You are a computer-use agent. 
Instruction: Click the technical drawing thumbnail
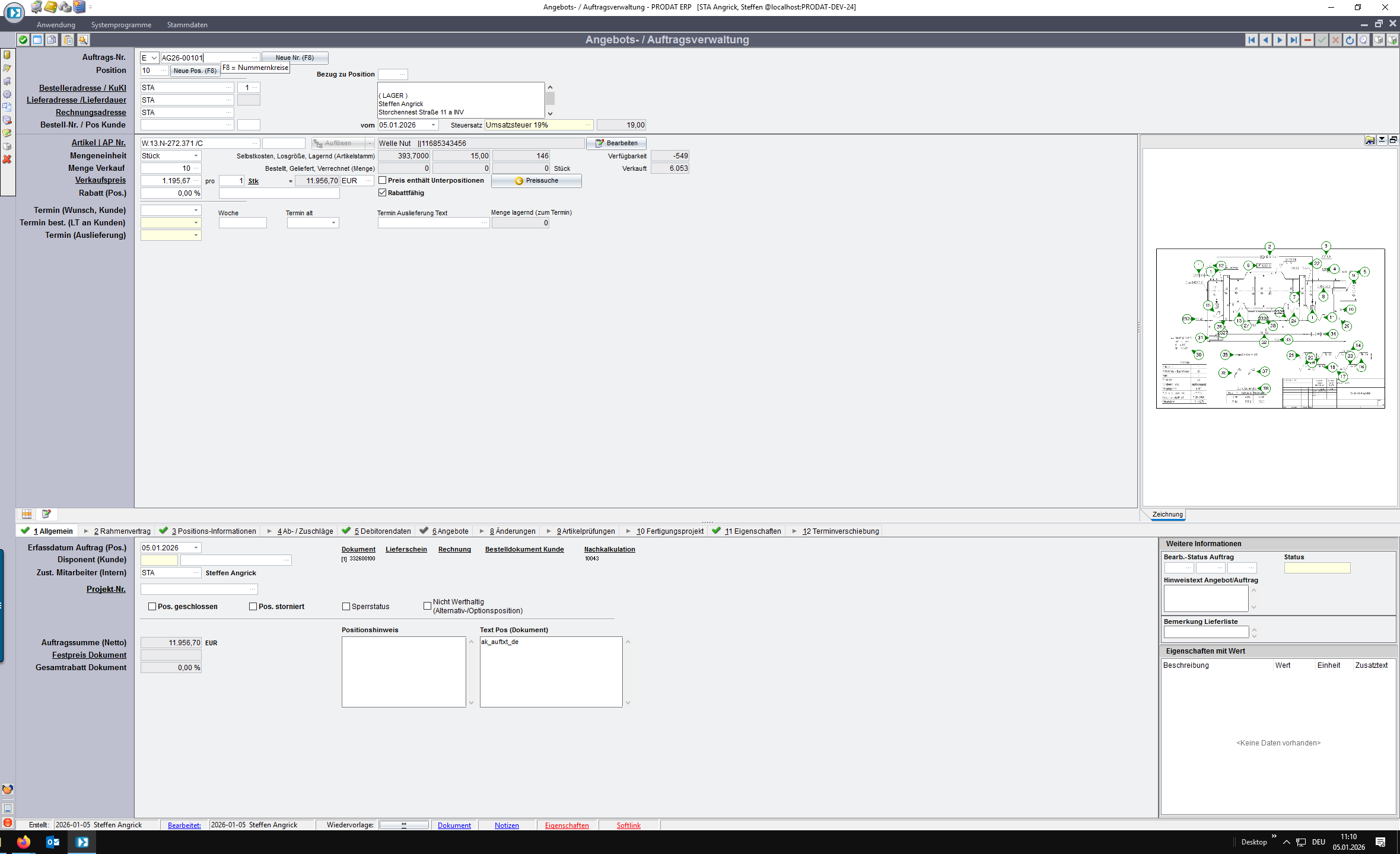[1270, 328]
